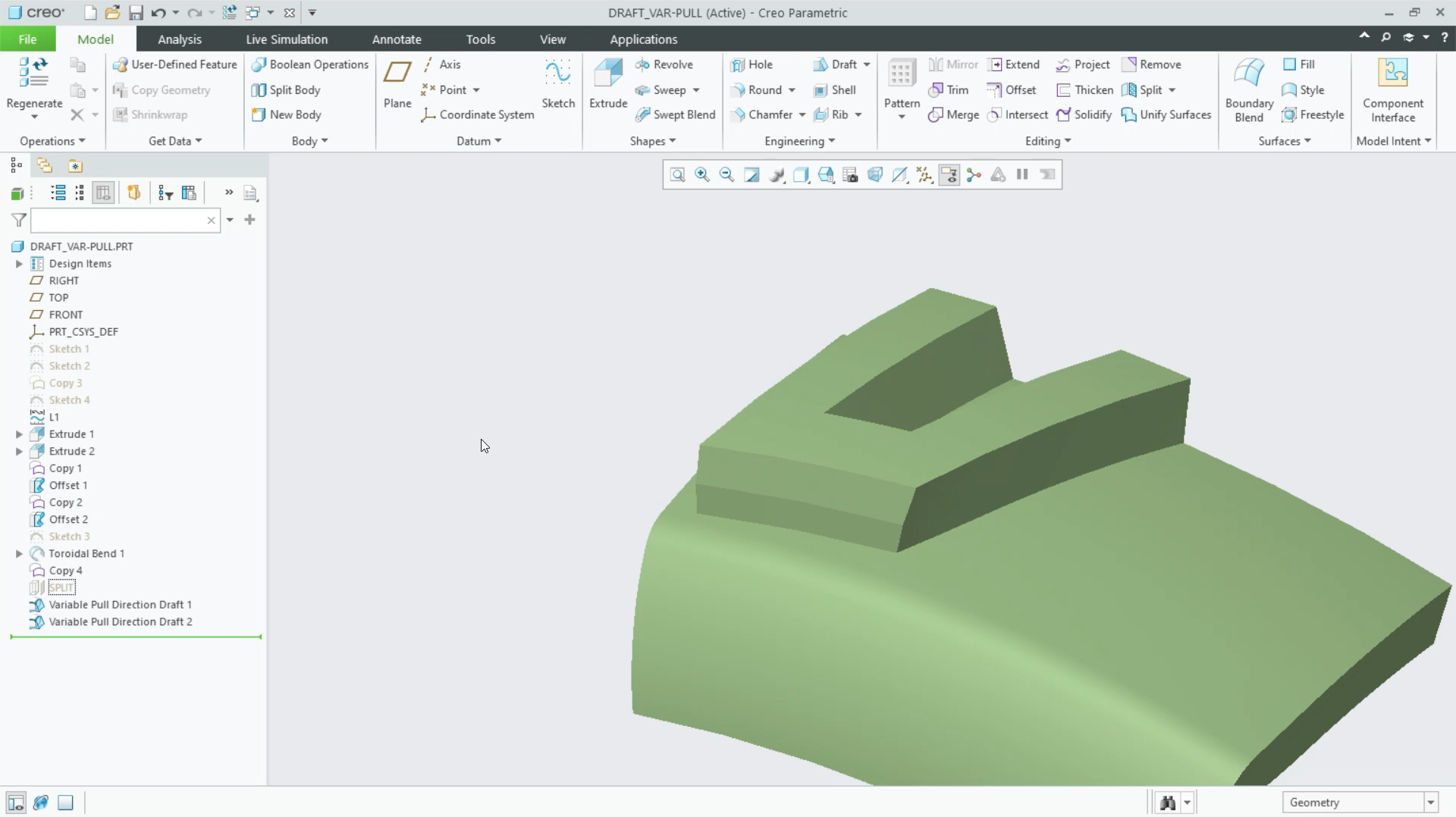This screenshot has width=1456, height=817.
Task: Activate the Hole tool
Action: [752, 64]
